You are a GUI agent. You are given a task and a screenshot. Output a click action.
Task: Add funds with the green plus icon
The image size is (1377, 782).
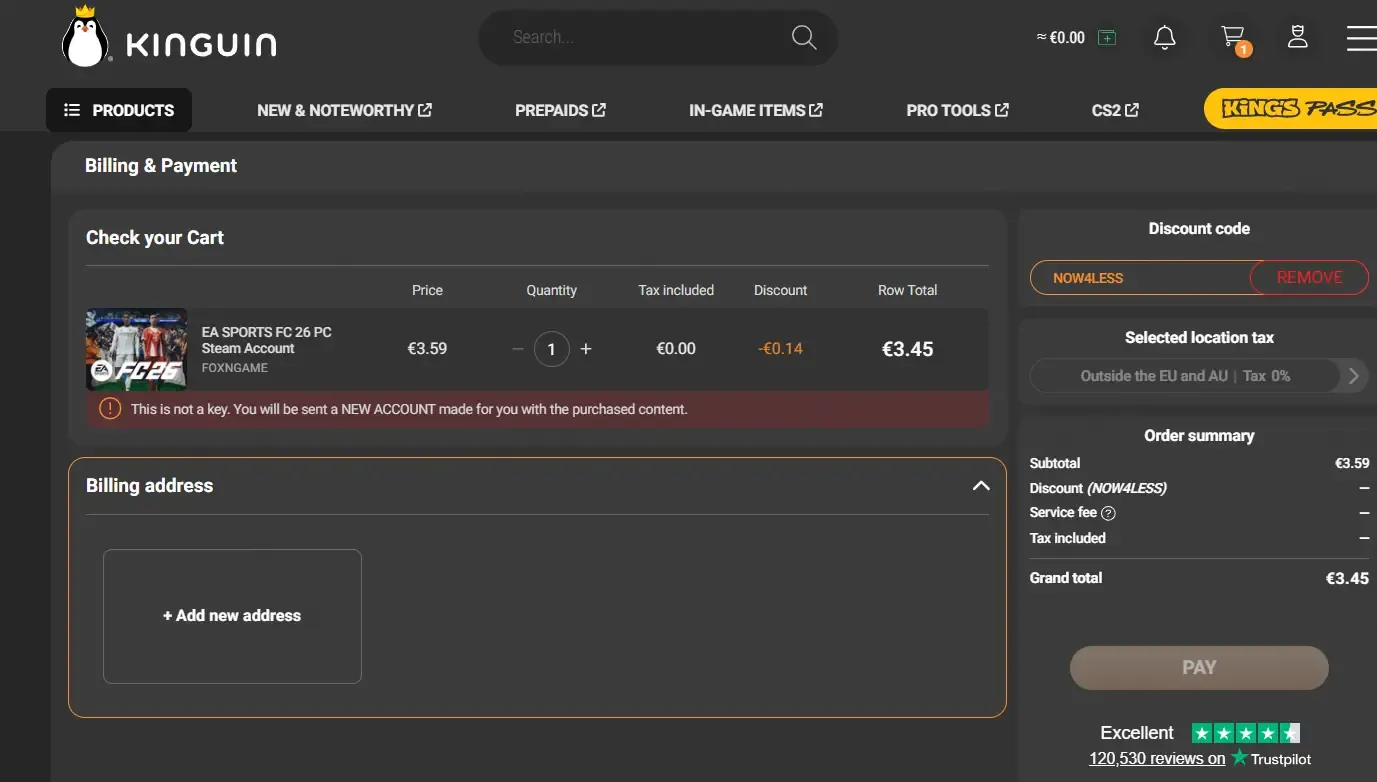[x=1107, y=38]
